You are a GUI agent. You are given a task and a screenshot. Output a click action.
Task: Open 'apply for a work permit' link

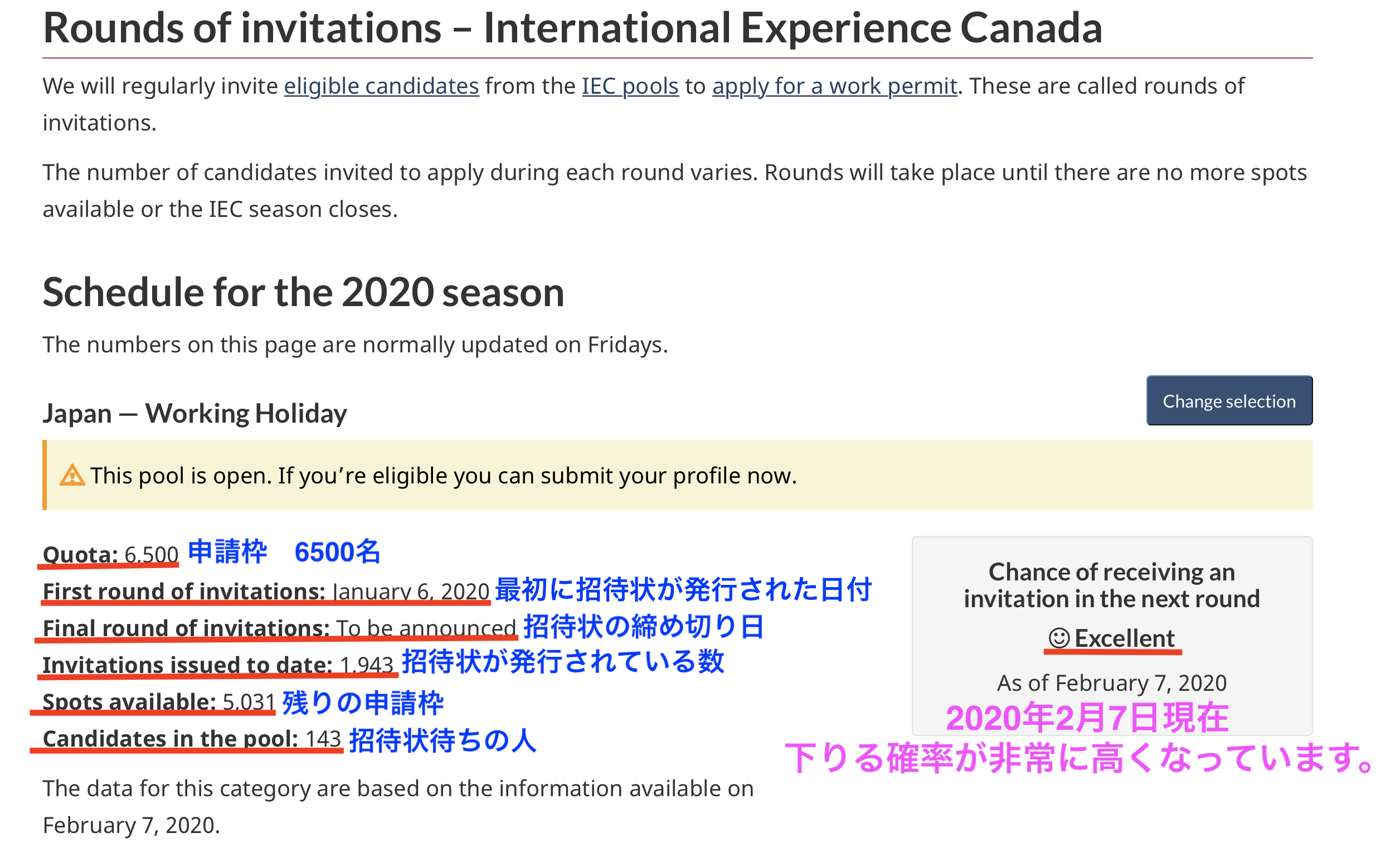point(834,86)
